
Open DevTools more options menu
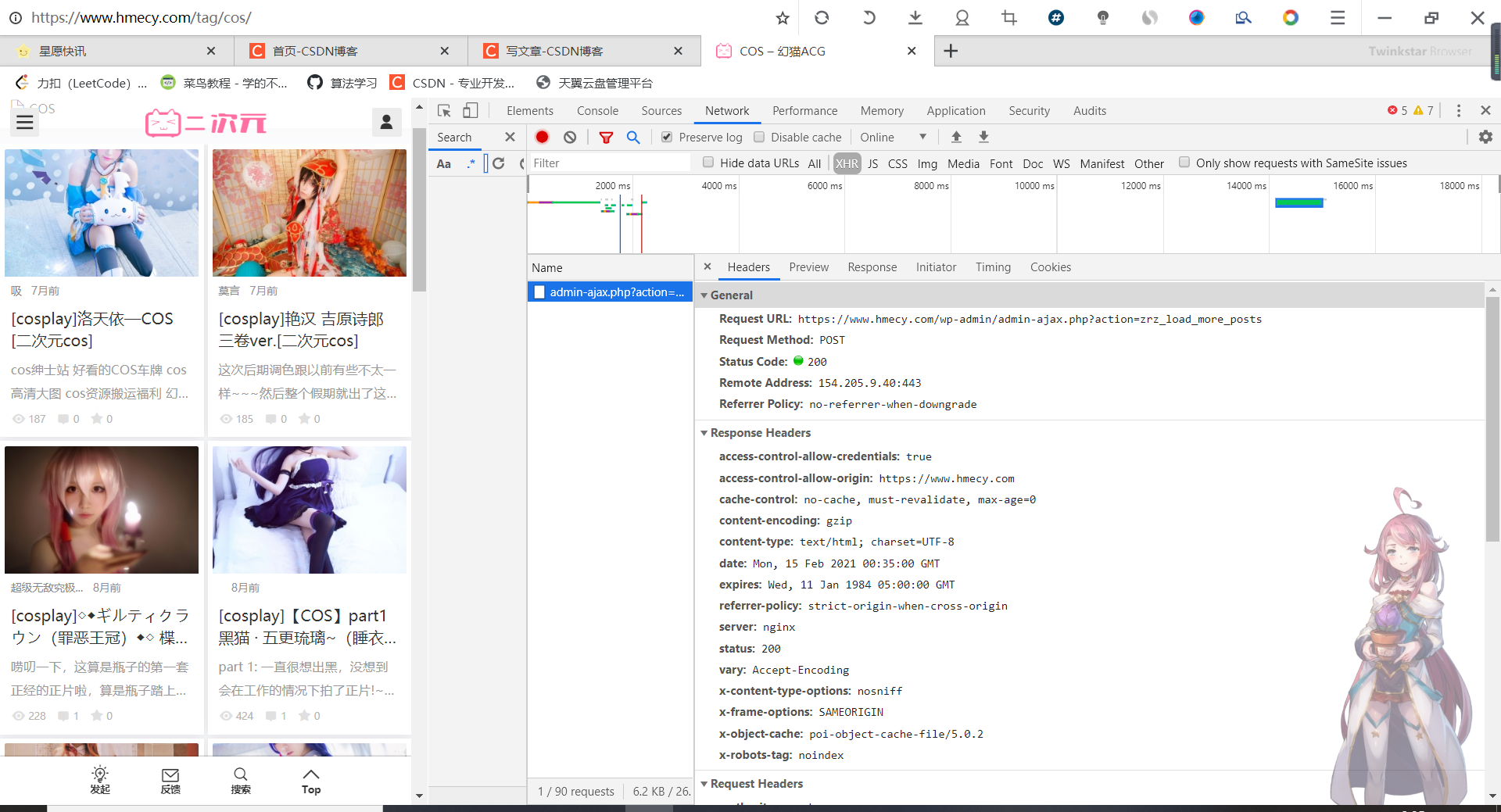click(x=1459, y=111)
